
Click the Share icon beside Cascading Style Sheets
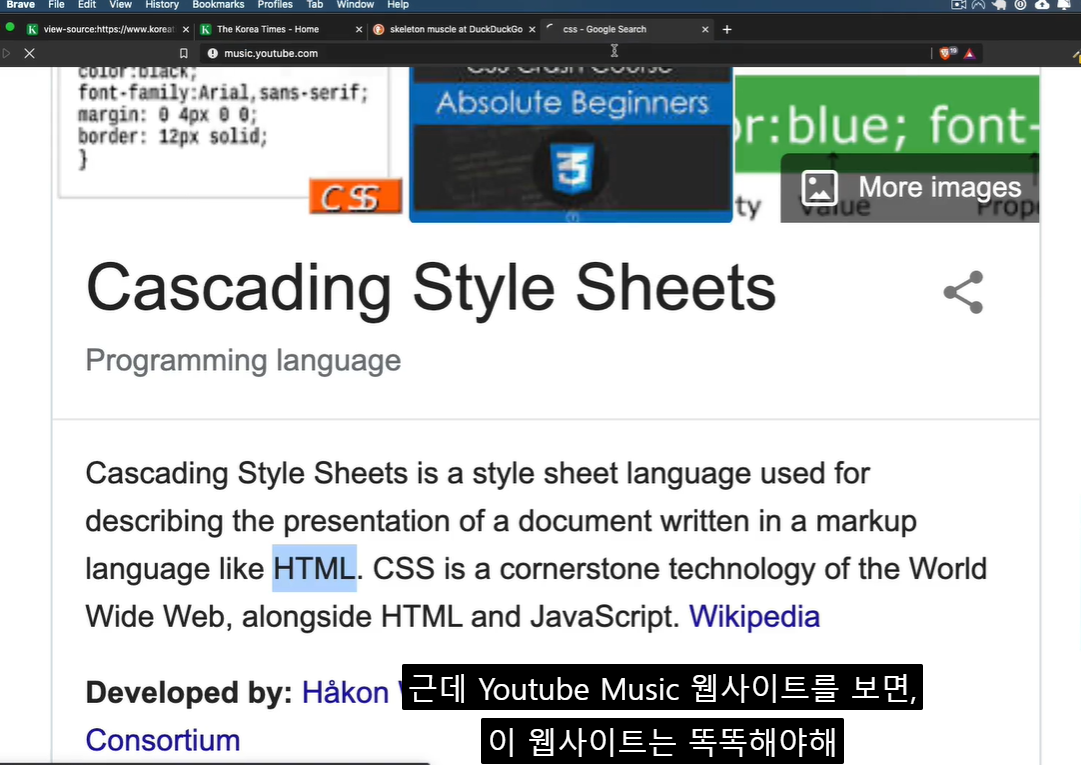pyautogui.click(x=963, y=292)
